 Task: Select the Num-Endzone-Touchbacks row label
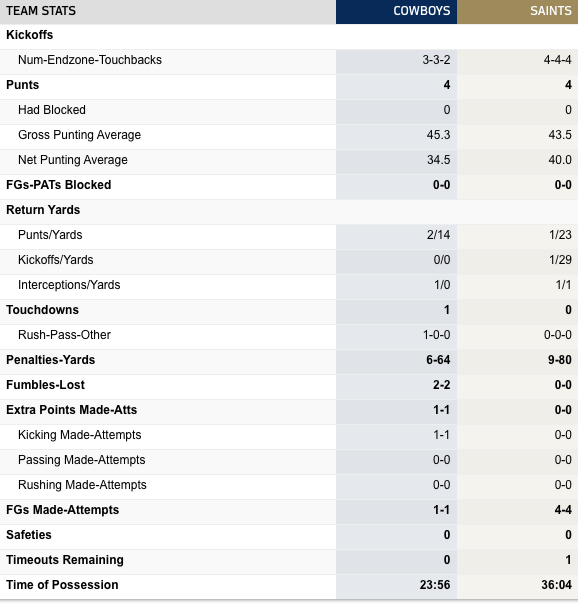[90, 60]
